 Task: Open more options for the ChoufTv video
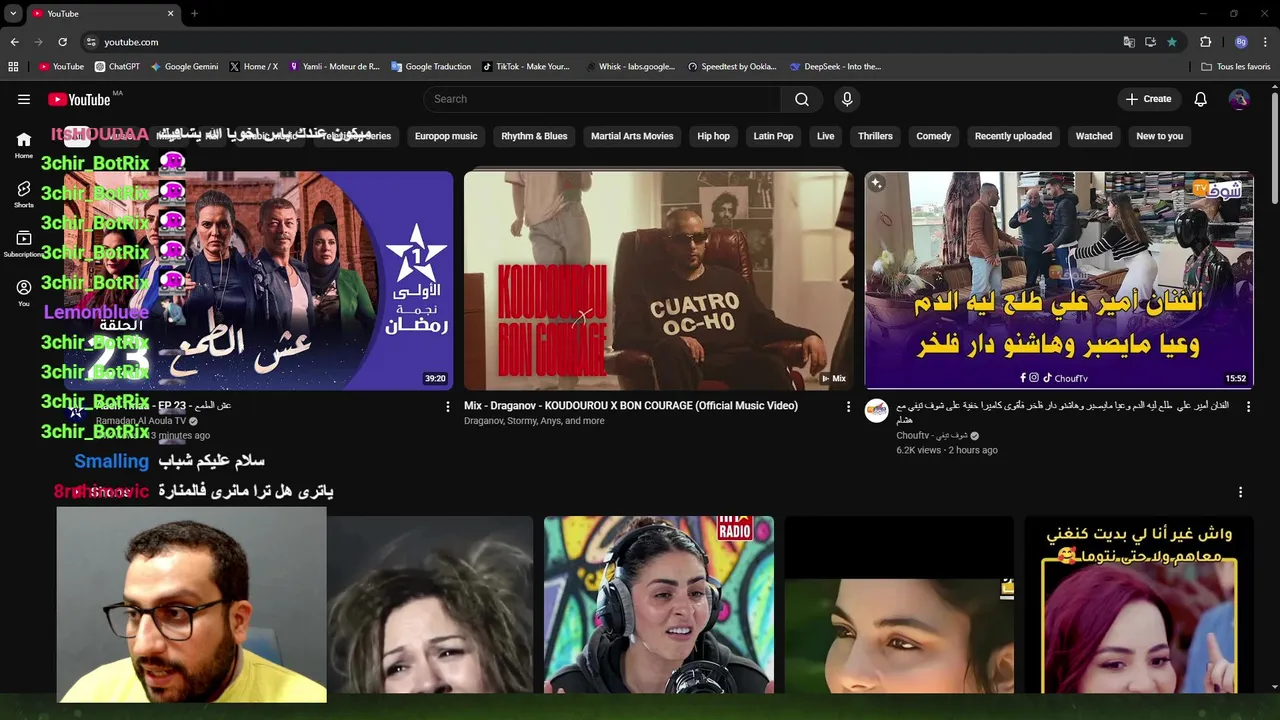point(1248,406)
